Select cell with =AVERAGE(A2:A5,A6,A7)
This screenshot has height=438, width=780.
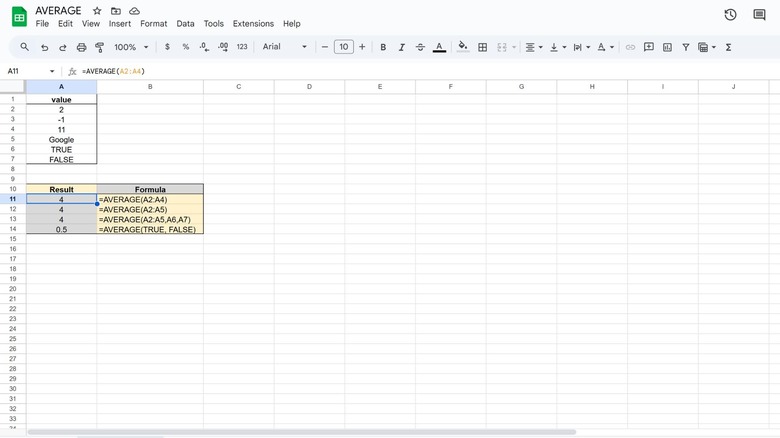point(150,219)
